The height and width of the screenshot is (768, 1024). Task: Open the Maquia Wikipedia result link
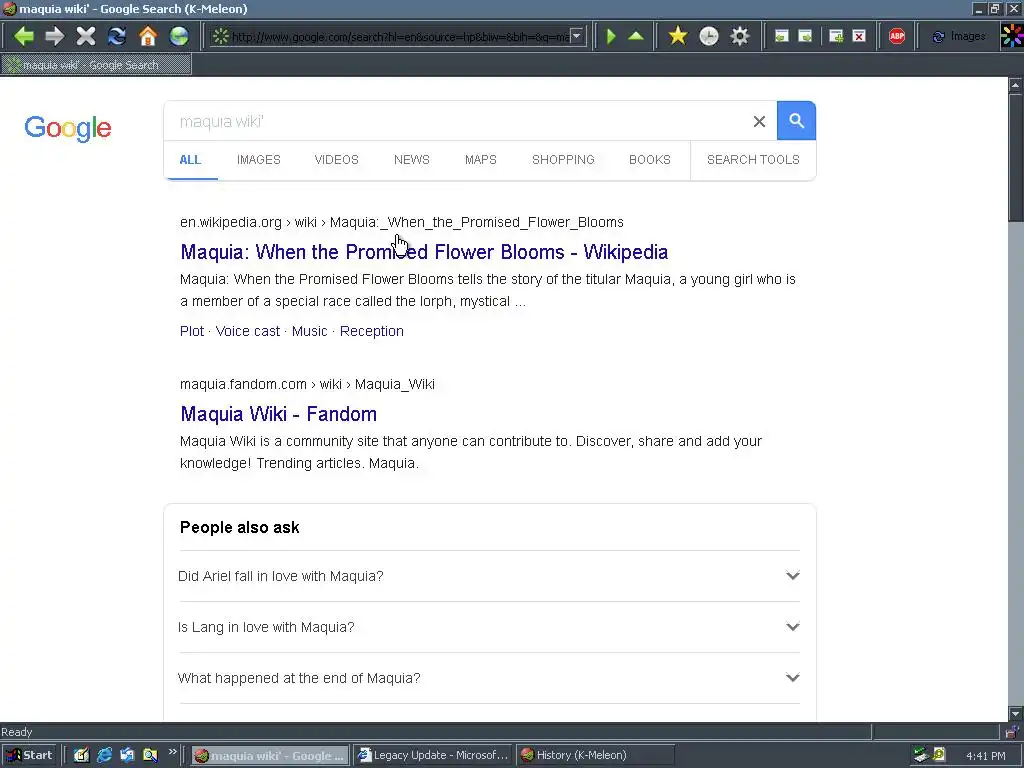pyautogui.click(x=424, y=252)
